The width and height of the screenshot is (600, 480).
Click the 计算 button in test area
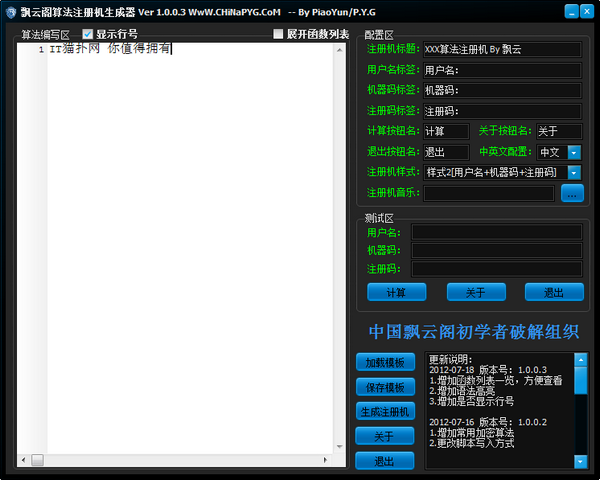[396, 292]
